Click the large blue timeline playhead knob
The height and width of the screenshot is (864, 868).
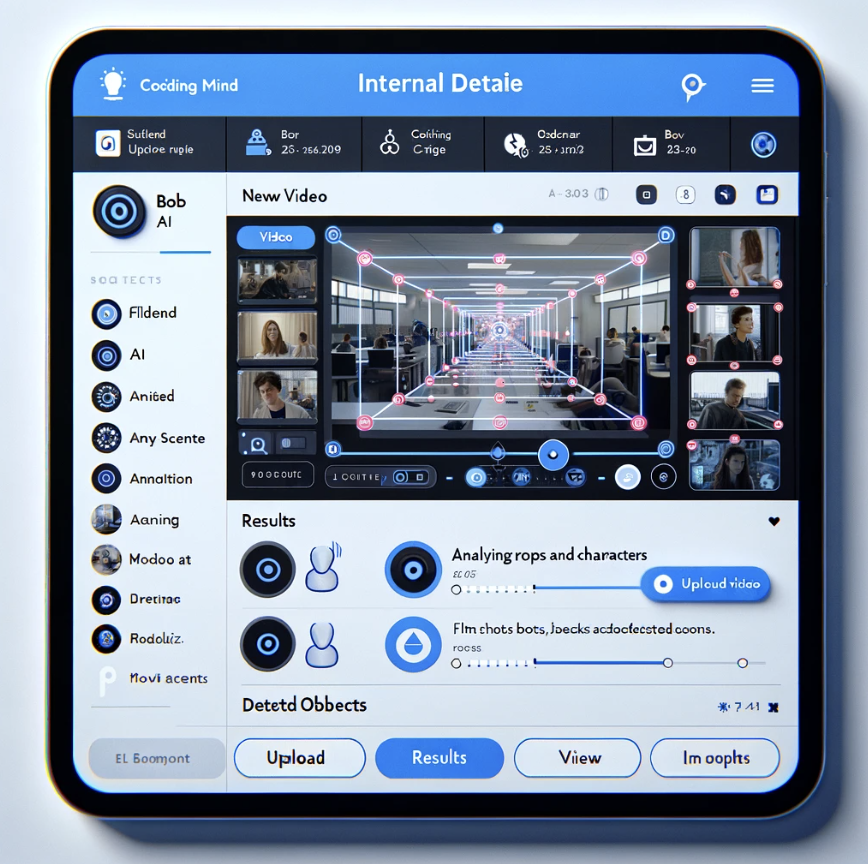pyautogui.click(x=553, y=456)
